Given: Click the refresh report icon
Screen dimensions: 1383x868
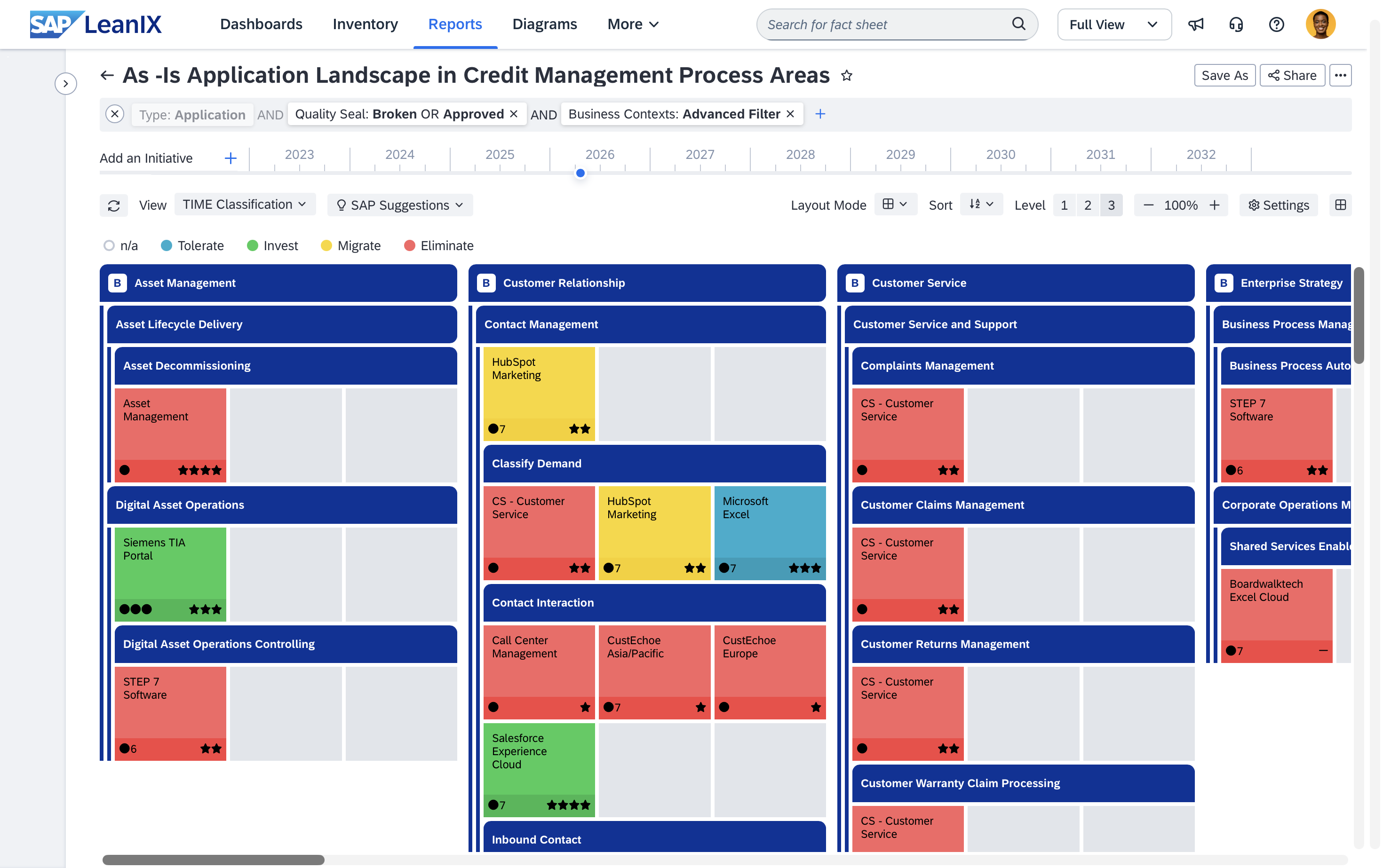Looking at the screenshot, I should [x=114, y=205].
